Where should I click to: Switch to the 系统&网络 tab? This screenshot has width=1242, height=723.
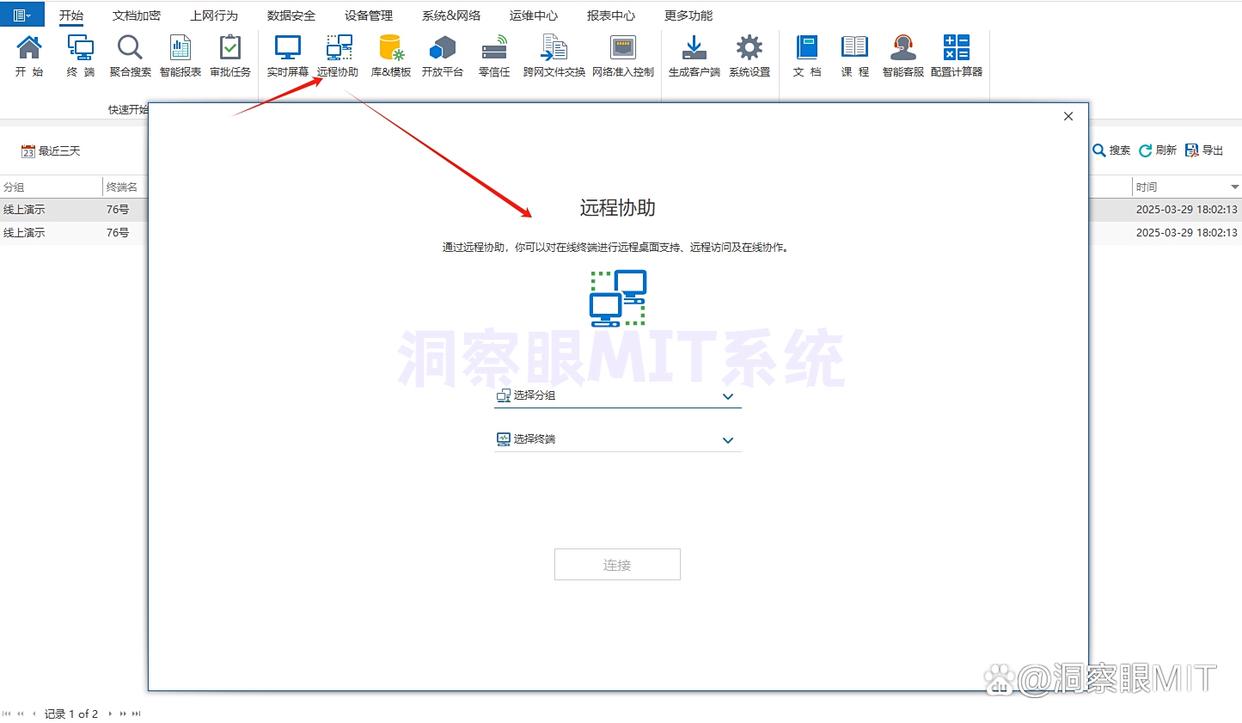451,15
